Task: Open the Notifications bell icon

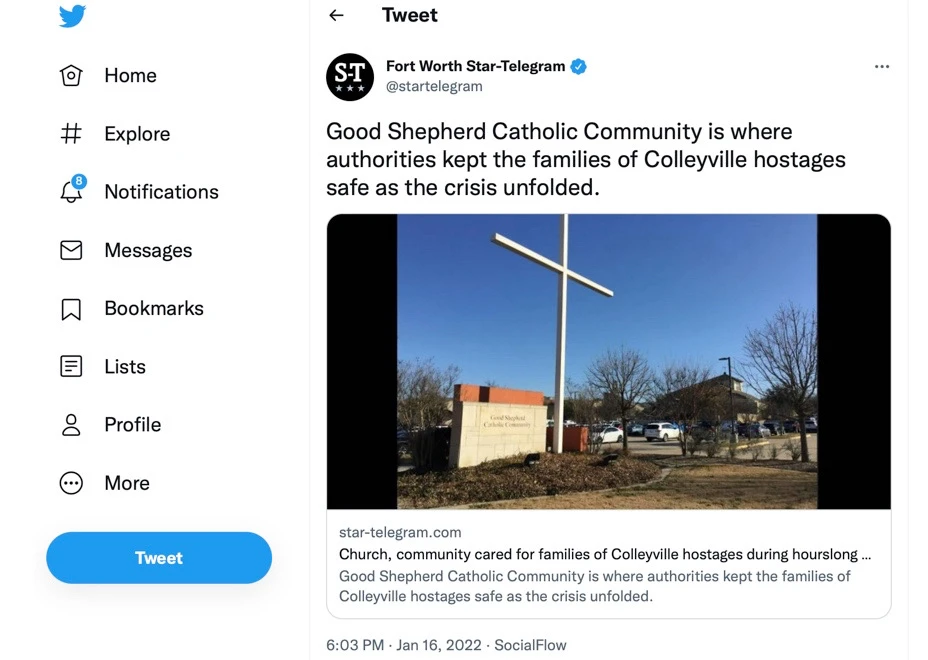Action: (x=71, y=191)
